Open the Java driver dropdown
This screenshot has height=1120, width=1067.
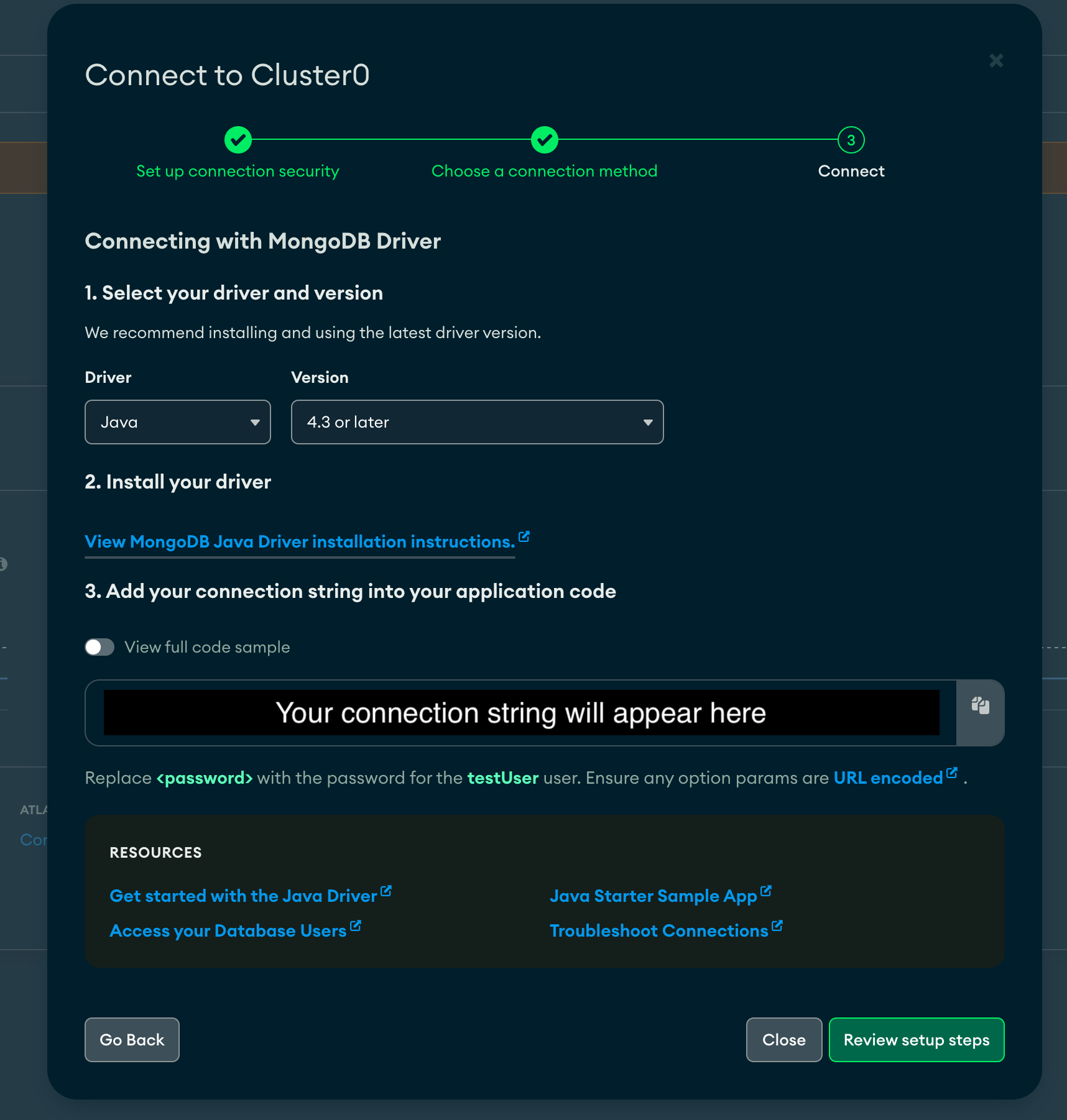(x=178, y=422)
